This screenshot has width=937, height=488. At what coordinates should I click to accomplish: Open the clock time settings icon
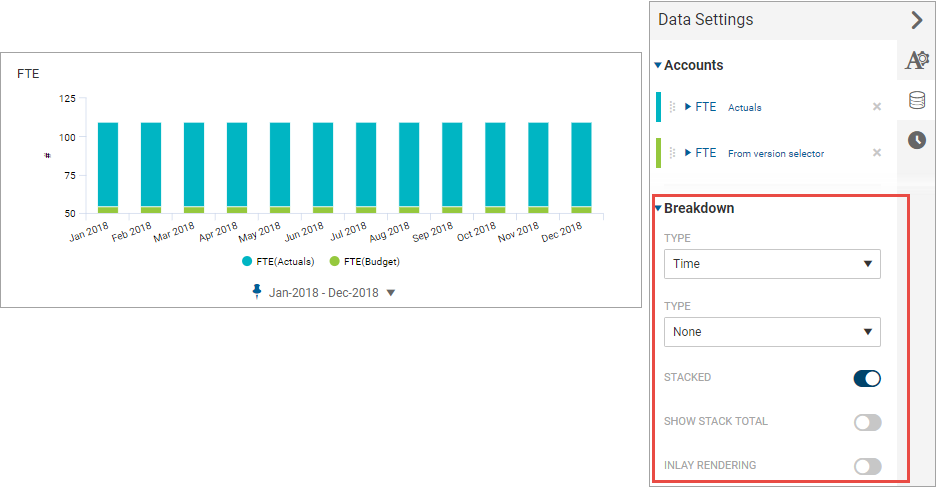pos(917,140)
